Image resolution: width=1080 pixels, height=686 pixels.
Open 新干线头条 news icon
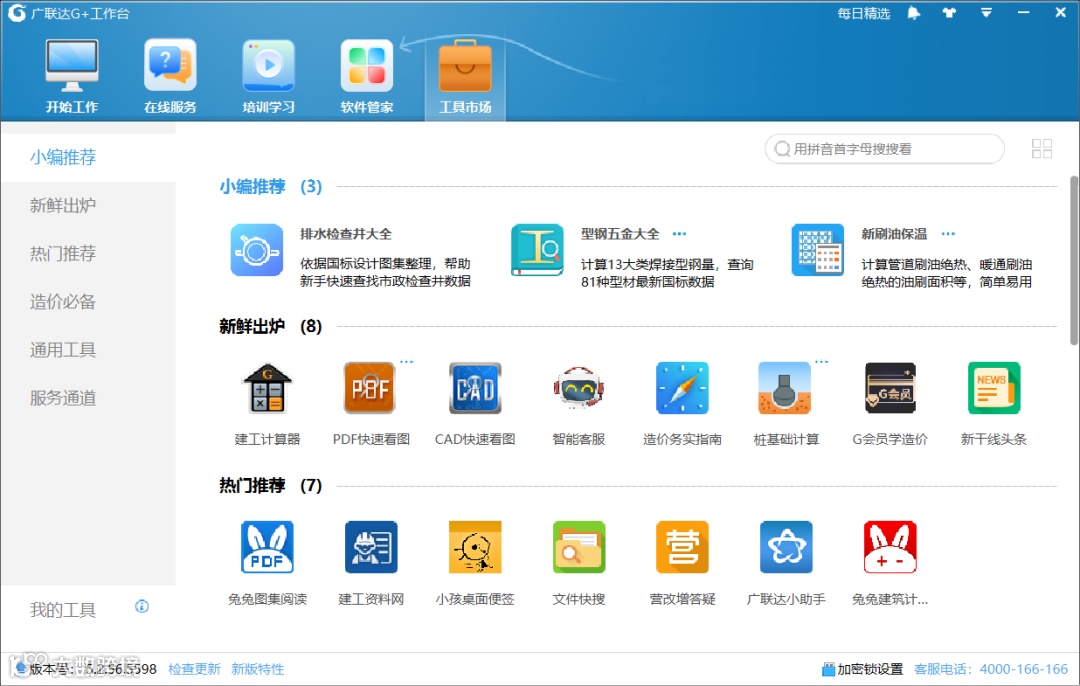993,388
